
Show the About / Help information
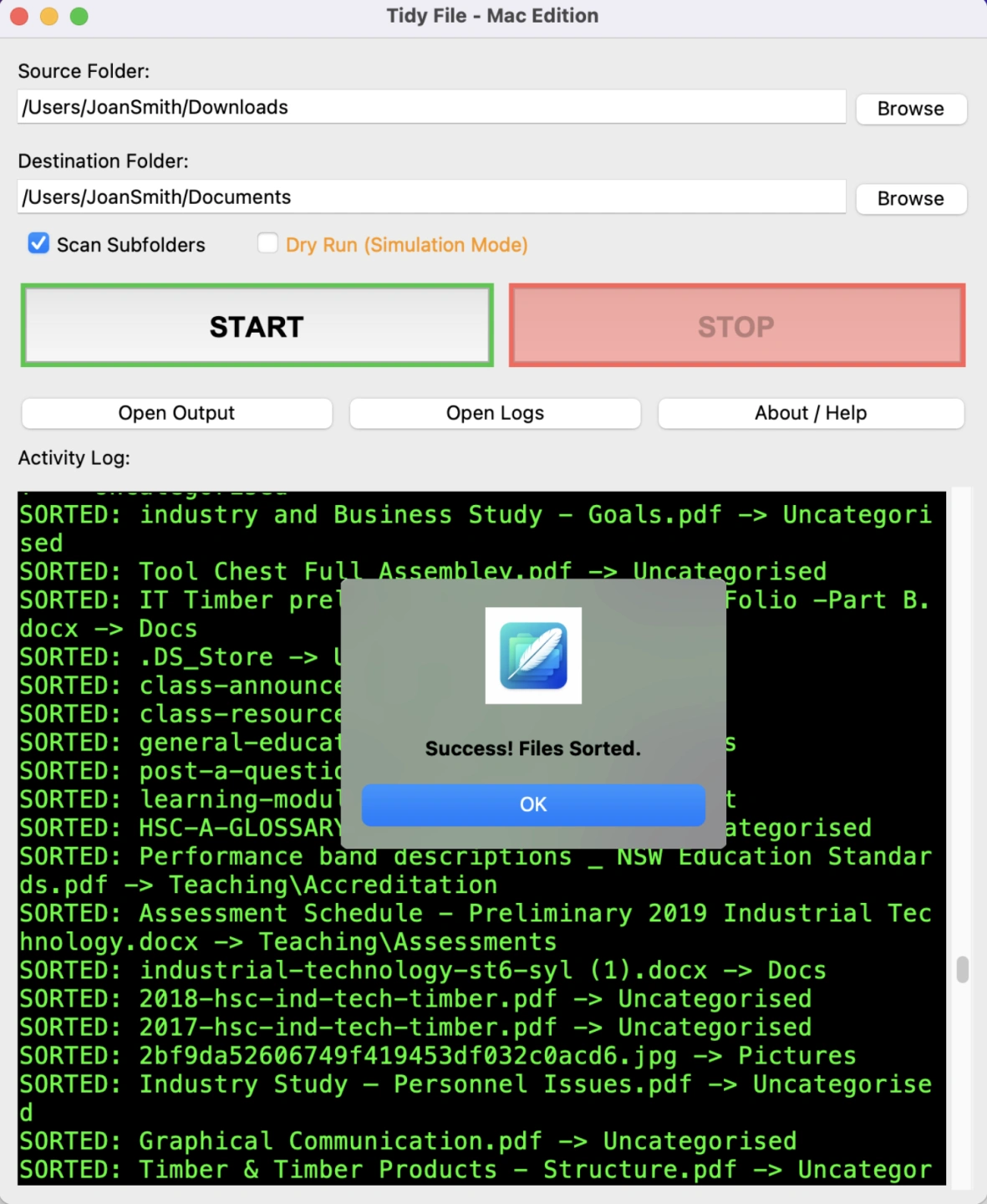point(810,413)
